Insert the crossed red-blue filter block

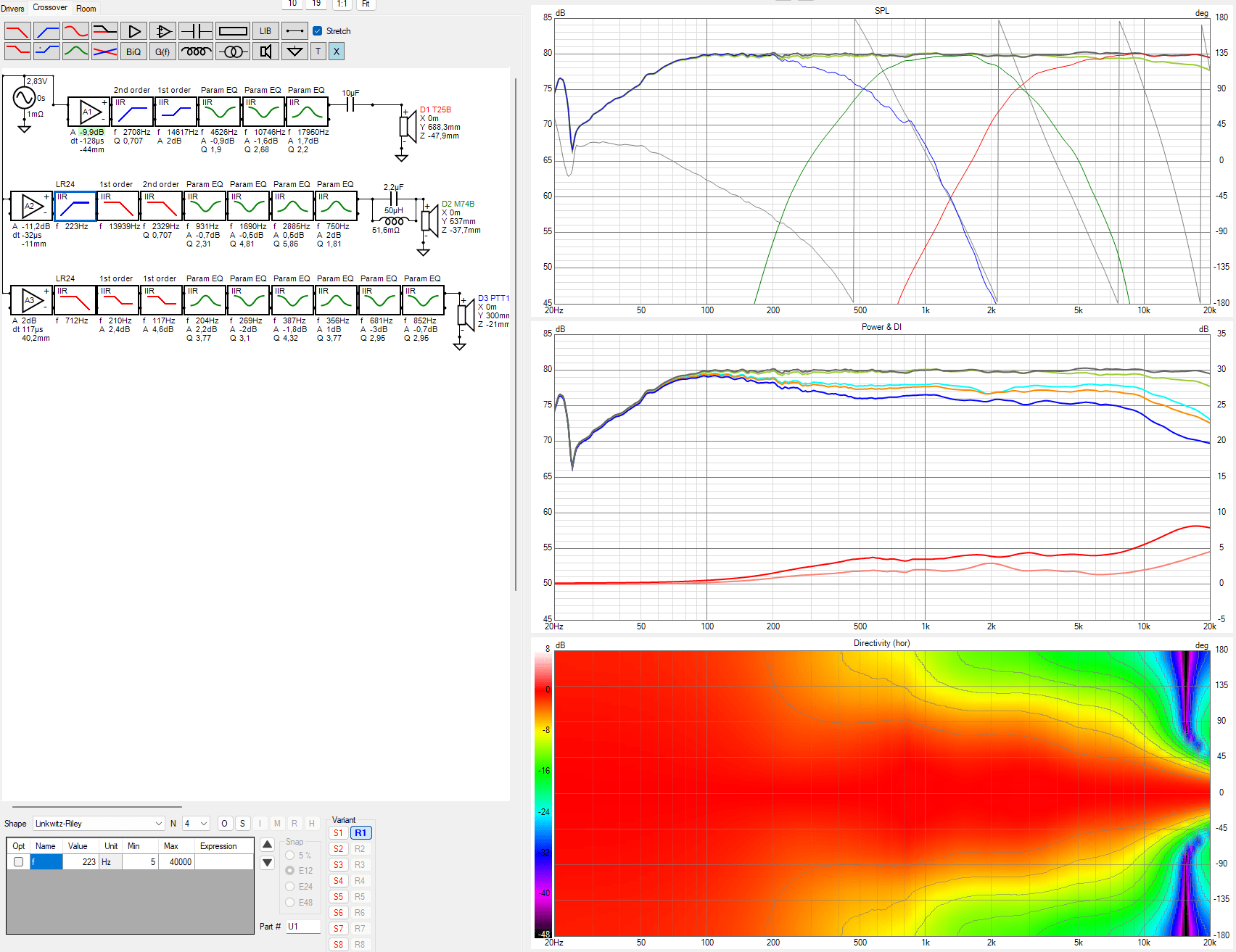pos(104,51)
